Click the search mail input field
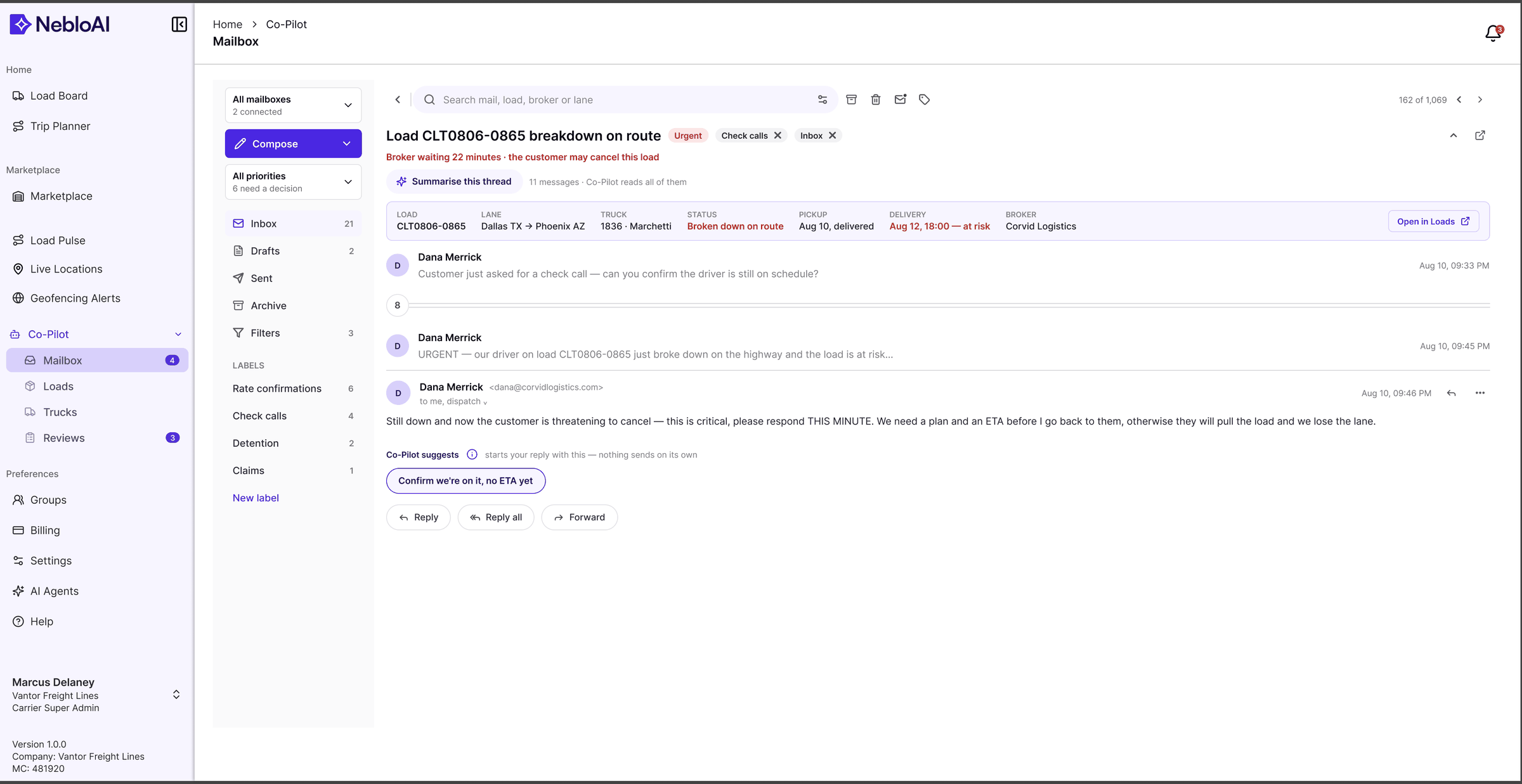The image size is (1522, 784). 625,100
